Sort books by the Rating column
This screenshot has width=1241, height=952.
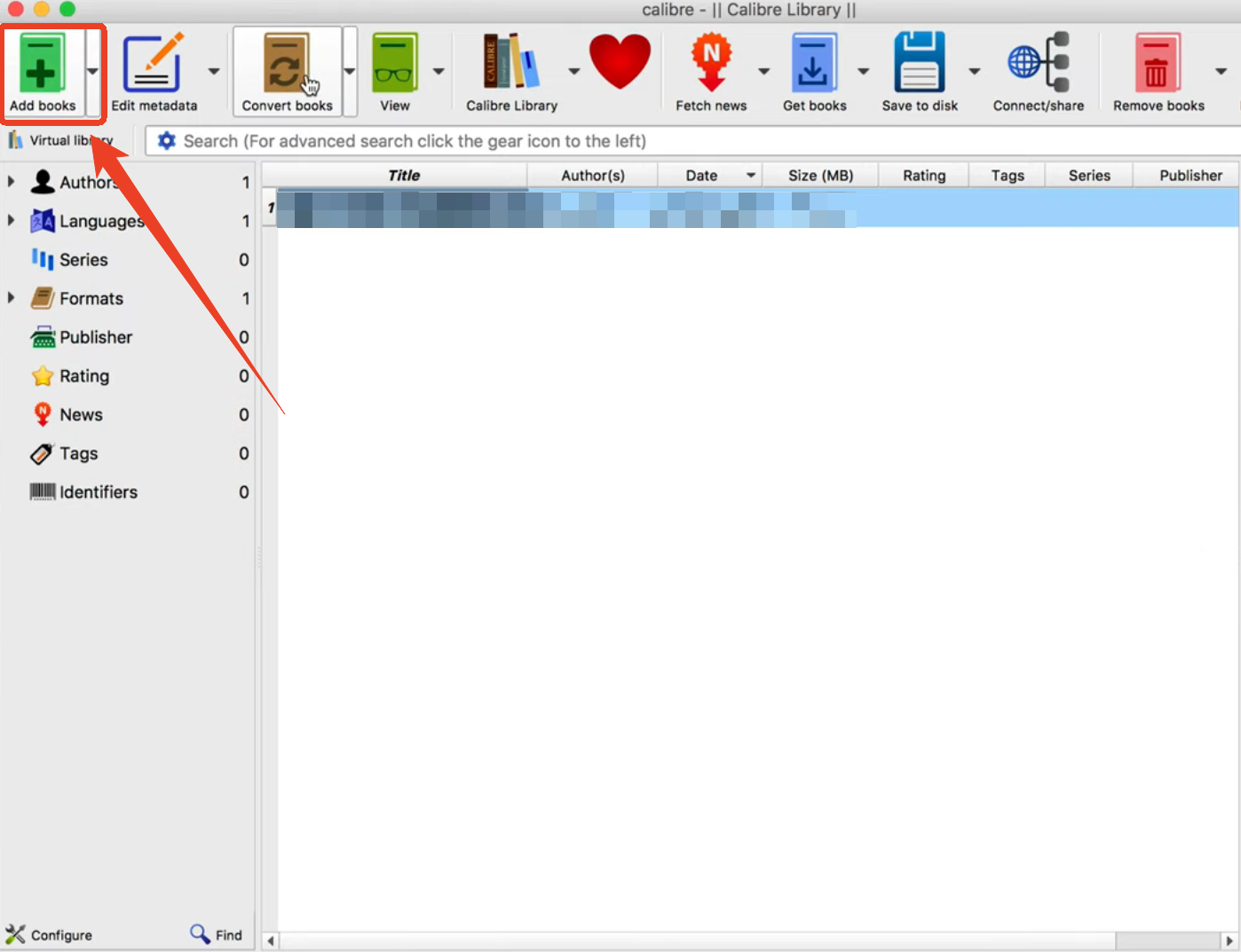click(923, 176)
